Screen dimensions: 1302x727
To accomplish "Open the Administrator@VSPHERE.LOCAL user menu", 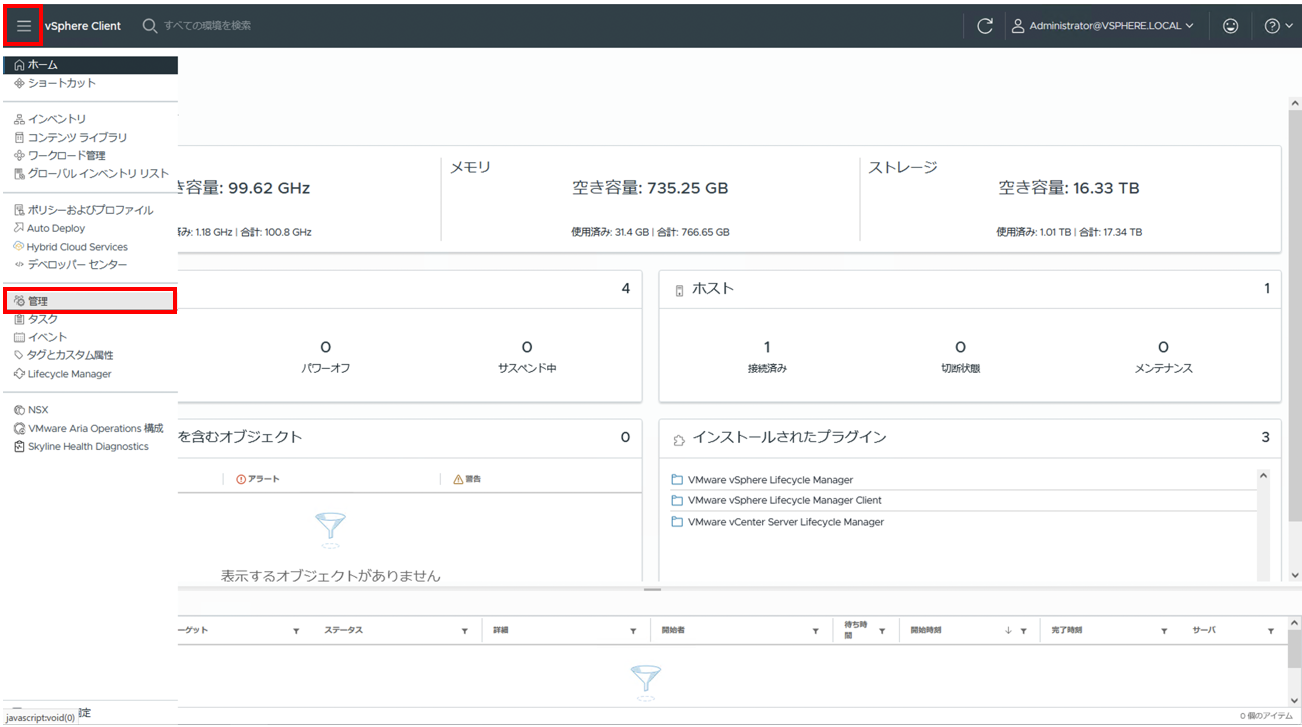I will tap(1101, 26).
